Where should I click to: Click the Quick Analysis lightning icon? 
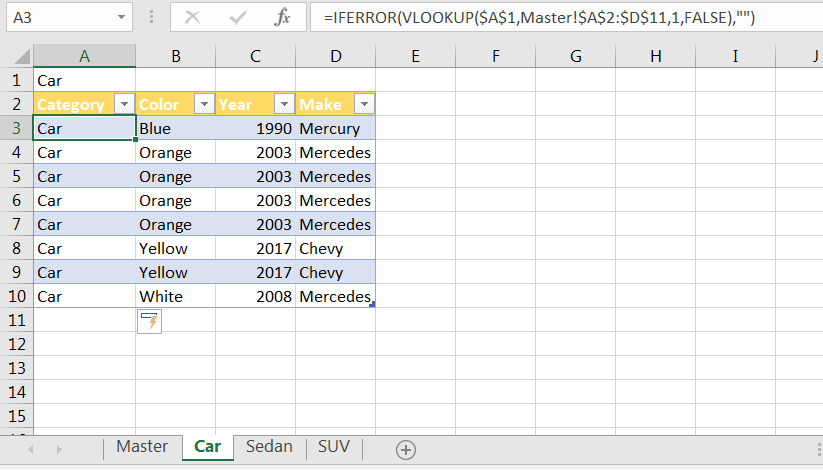(150, 321)
